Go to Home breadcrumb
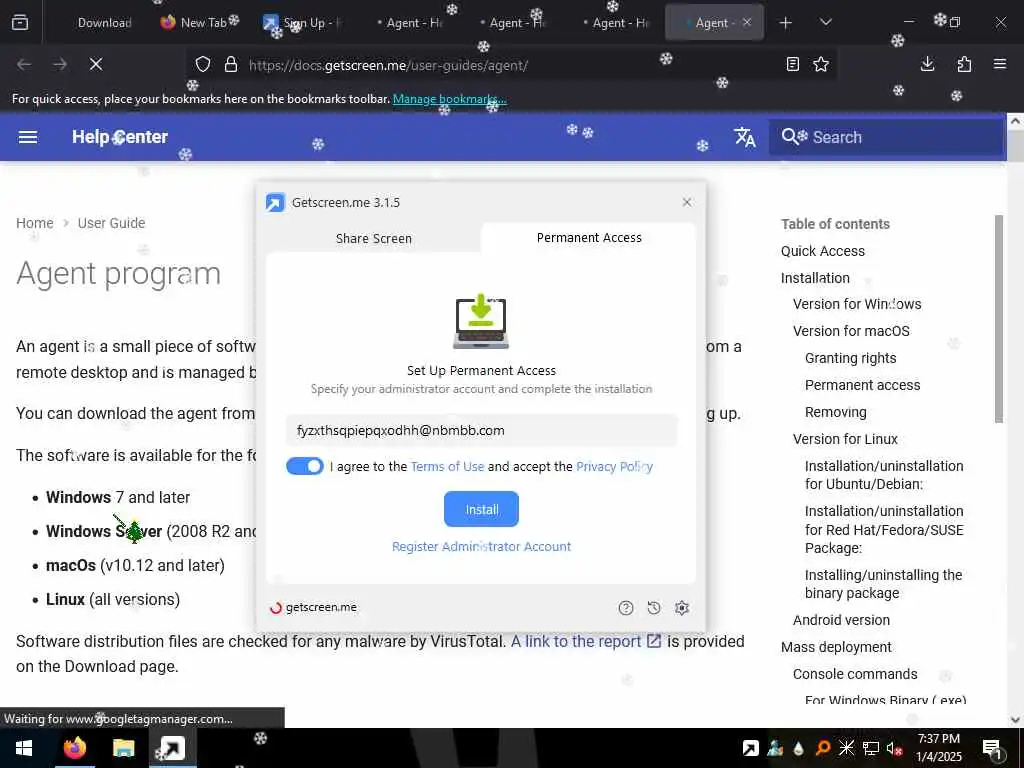Viewport: 1024px width, 768px height. click(35, 223)
